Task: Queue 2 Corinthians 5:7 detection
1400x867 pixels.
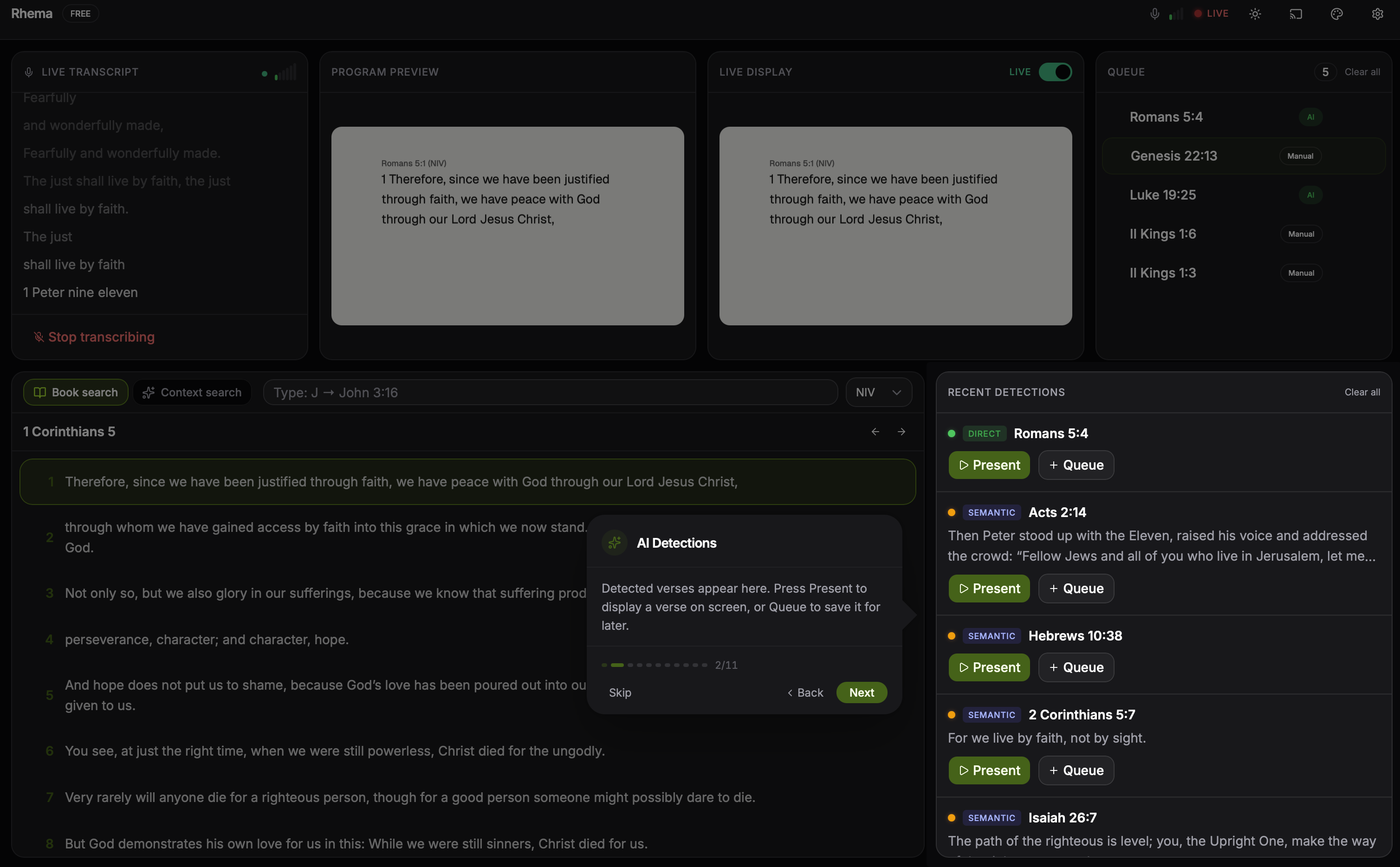Action: [1076, 770]
